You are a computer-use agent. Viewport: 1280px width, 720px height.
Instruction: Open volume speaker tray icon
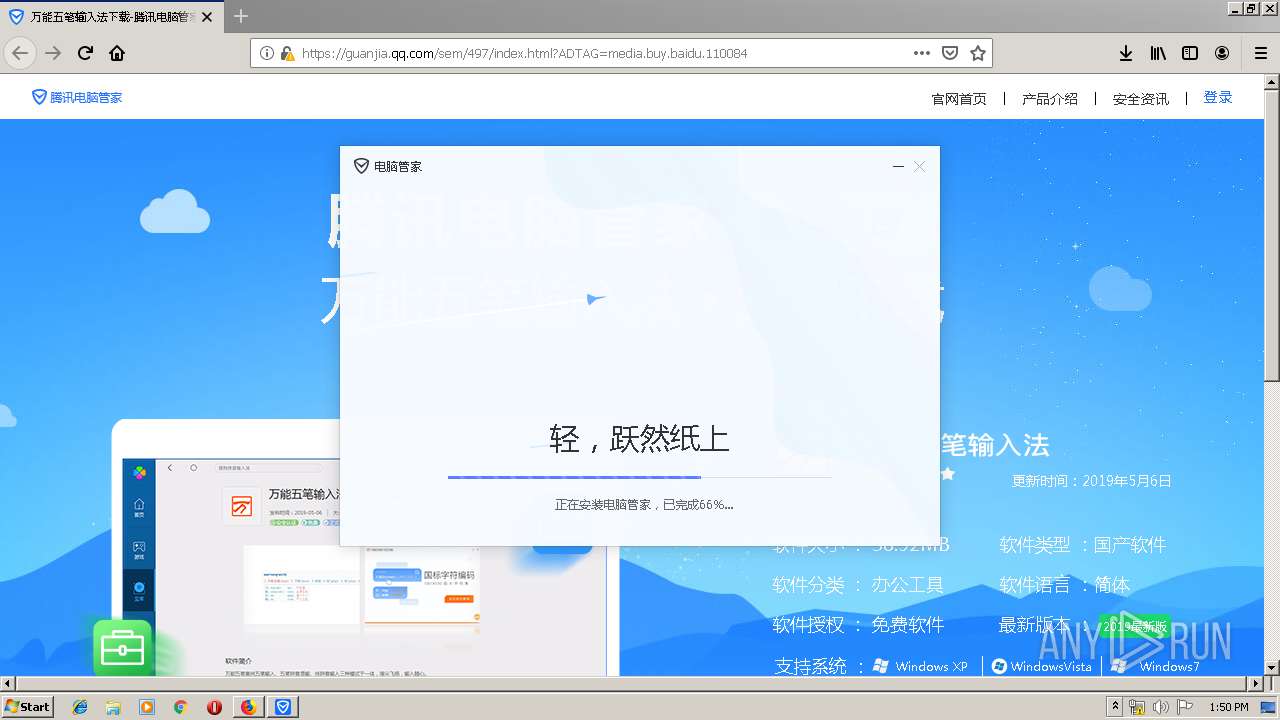click(1160, 707)
